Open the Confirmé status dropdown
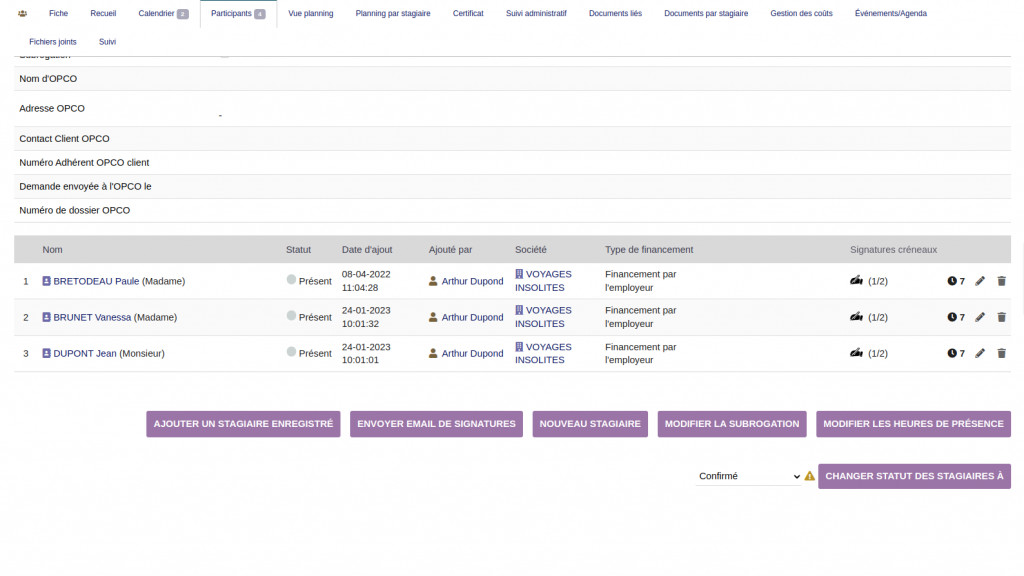The width and height of the screenshot is (1024, 576). (x=748, y=476)
